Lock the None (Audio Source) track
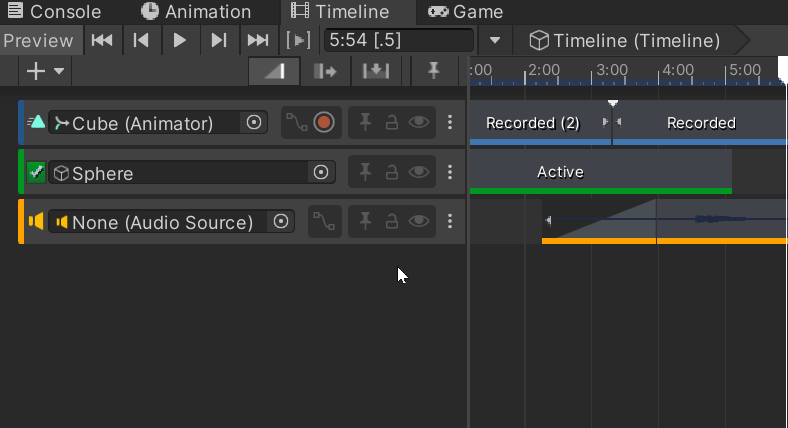This screenshot has height=428, width=788. (391, 222)
